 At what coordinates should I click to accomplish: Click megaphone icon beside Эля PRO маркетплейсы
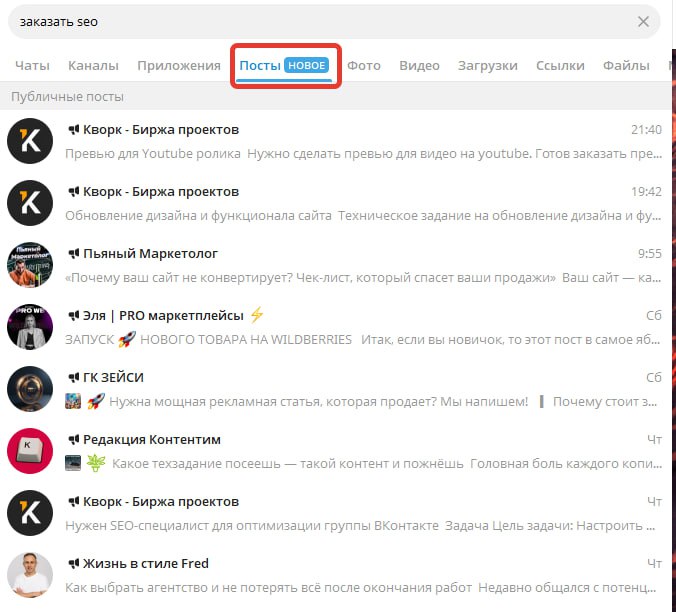pos(74,315)
